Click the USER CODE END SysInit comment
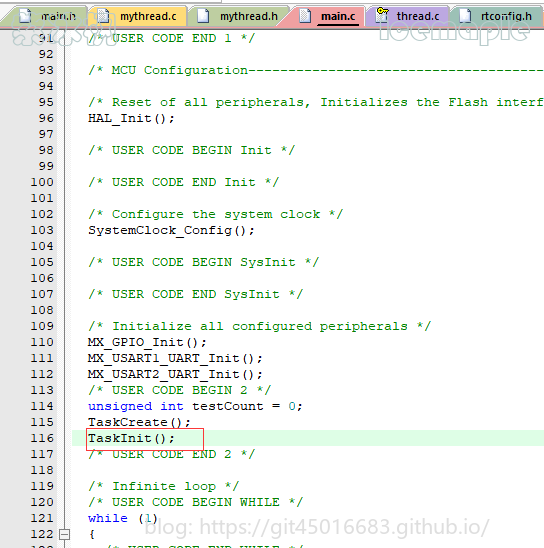Viewport: 544px width, 548px height. pyautogui.click(x=195, y=294)
